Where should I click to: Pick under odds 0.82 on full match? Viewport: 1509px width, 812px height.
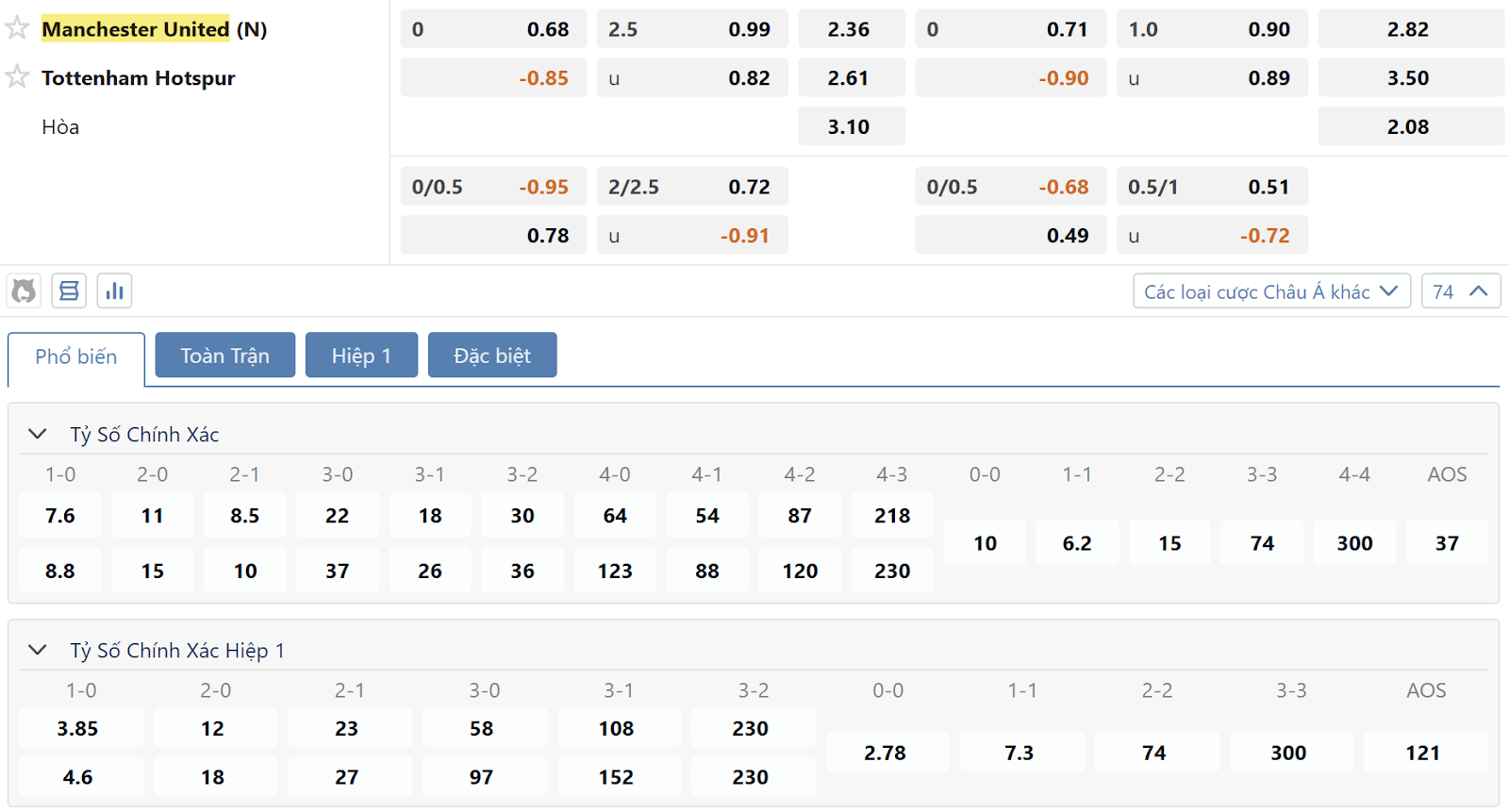tap(692, 78)
